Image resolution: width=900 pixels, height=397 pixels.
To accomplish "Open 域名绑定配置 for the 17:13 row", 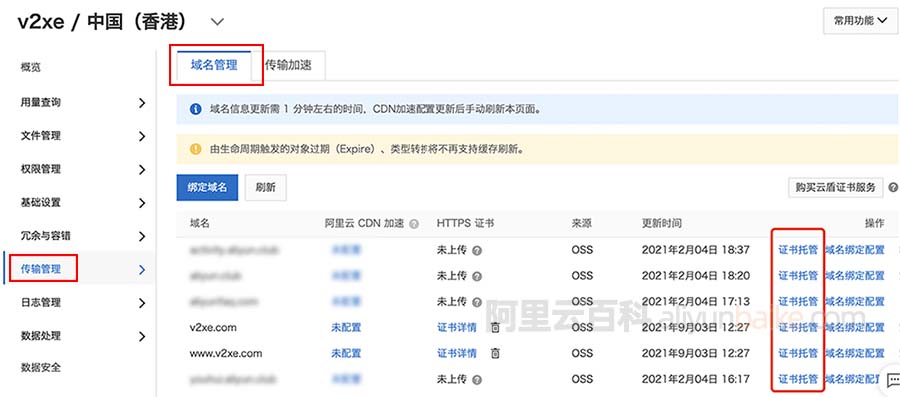I will click(855, 302).
